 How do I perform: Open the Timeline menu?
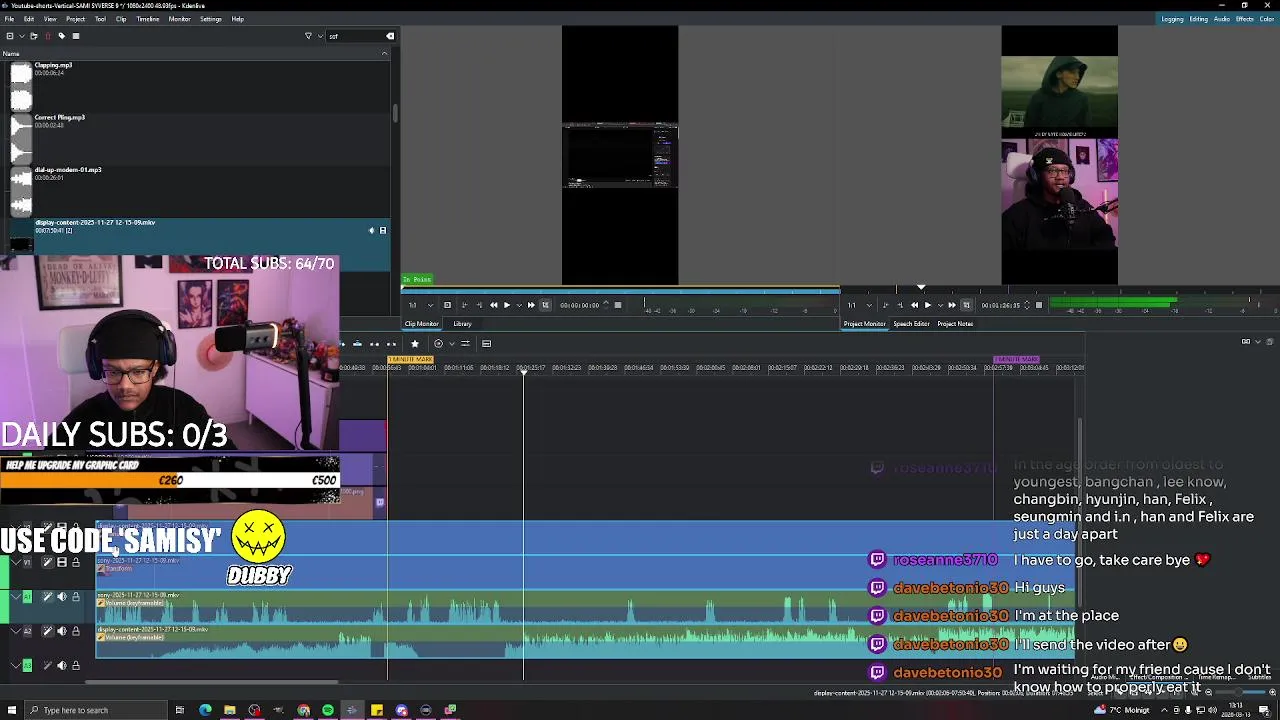(x=147, y=19)
